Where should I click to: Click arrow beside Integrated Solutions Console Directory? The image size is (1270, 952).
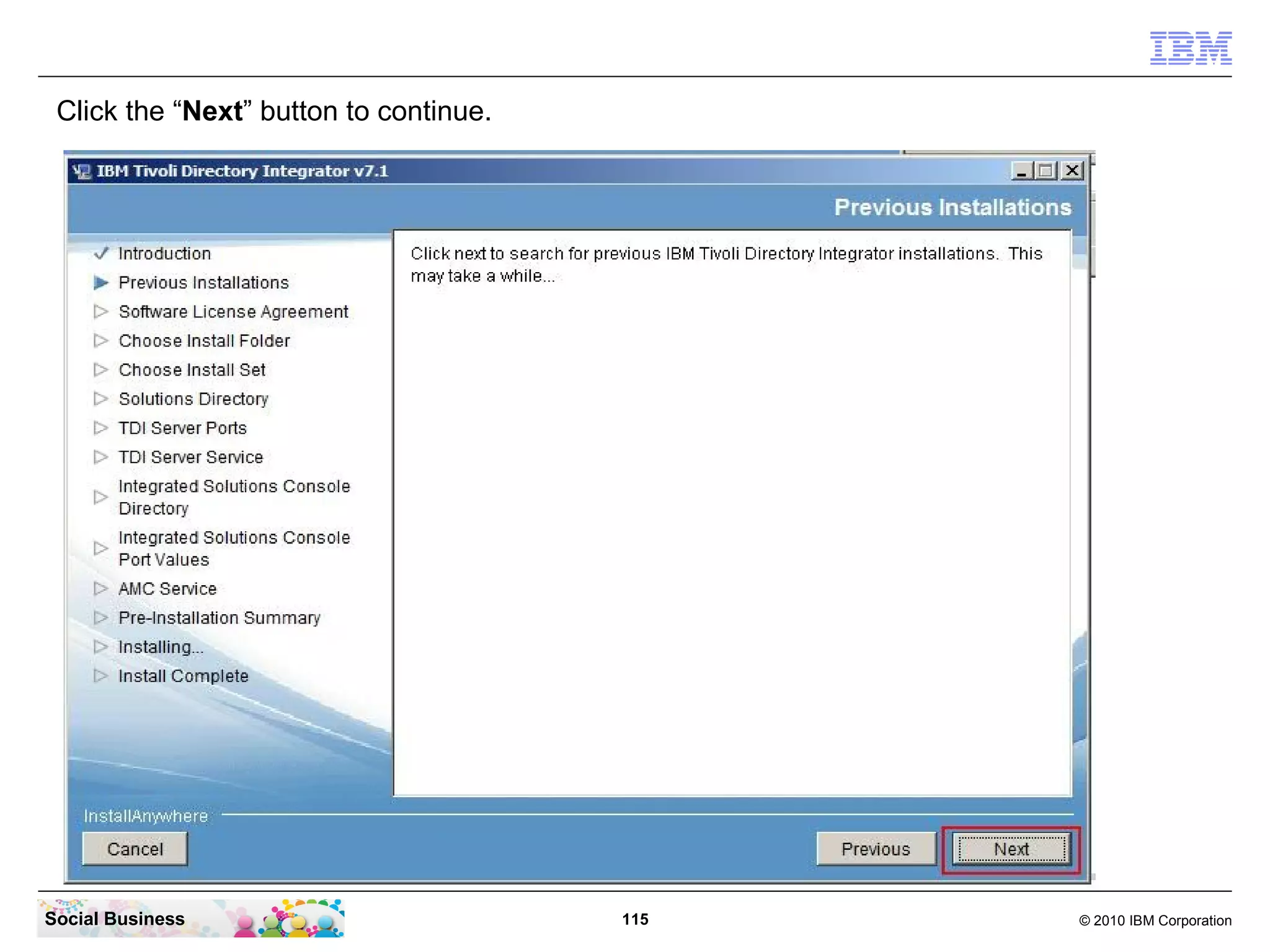coord(101,497)
